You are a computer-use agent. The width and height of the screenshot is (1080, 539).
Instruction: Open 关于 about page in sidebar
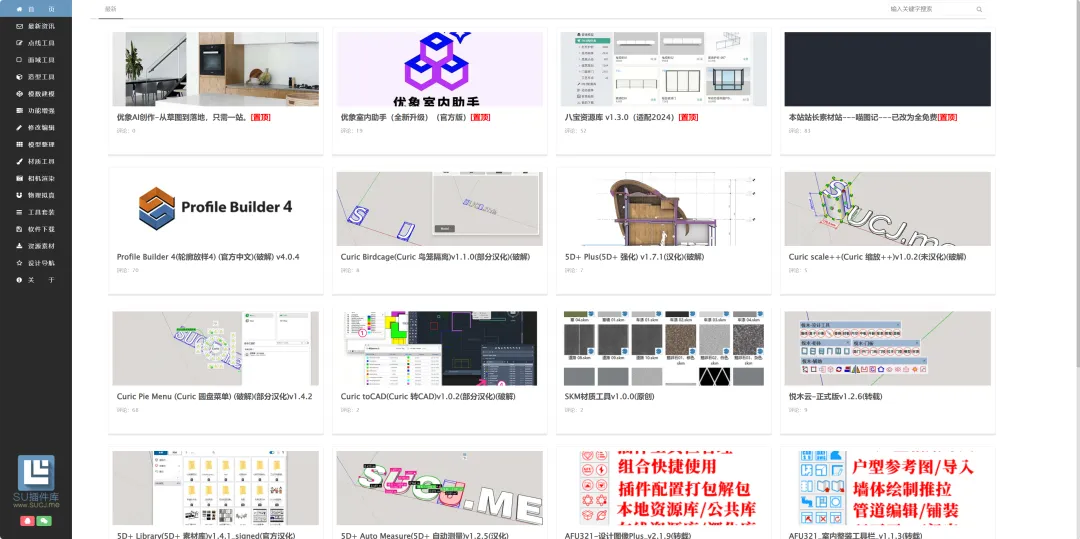coord(36,279)
